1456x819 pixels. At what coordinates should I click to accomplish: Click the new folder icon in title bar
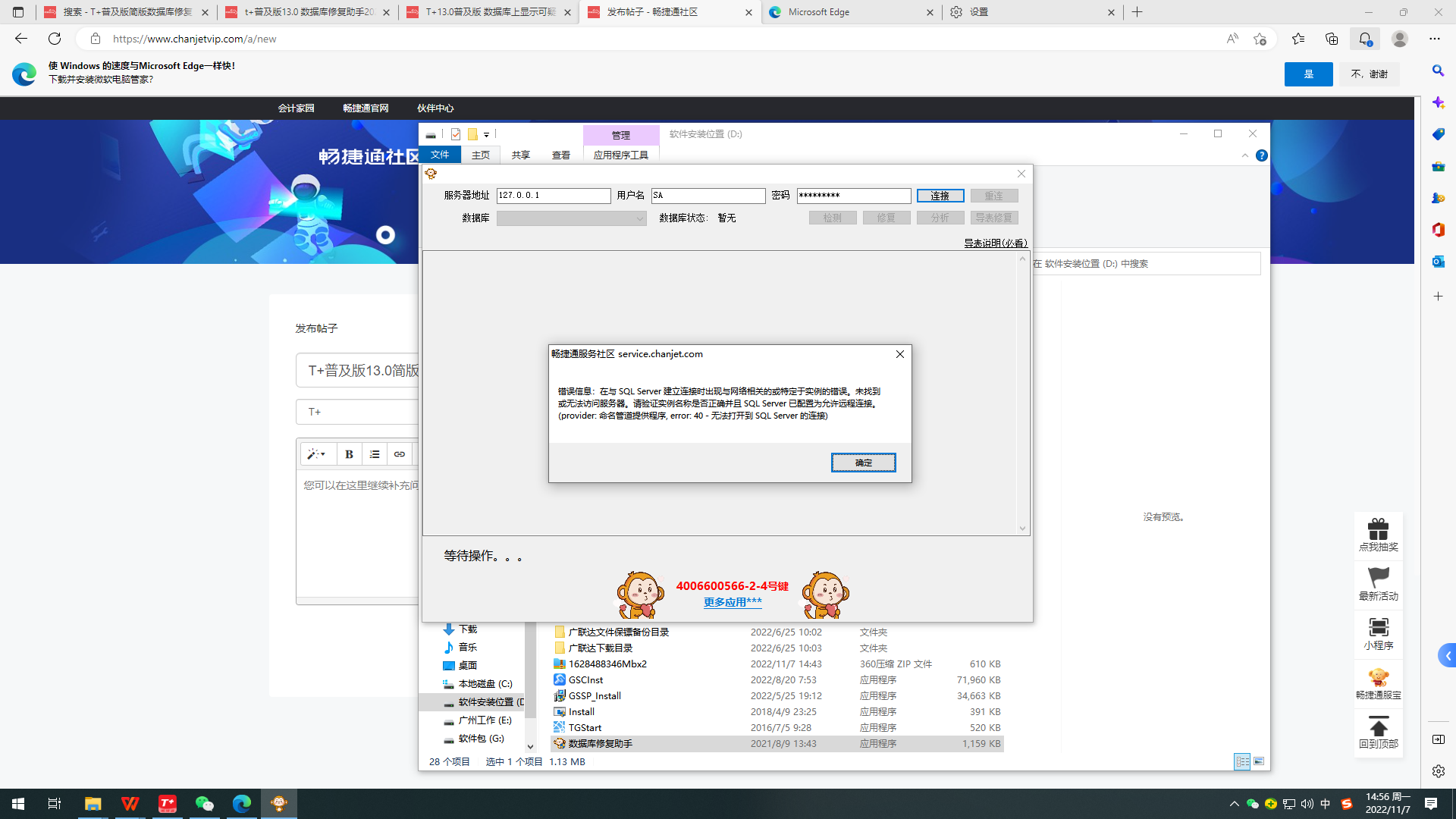(x=472, y=134)
